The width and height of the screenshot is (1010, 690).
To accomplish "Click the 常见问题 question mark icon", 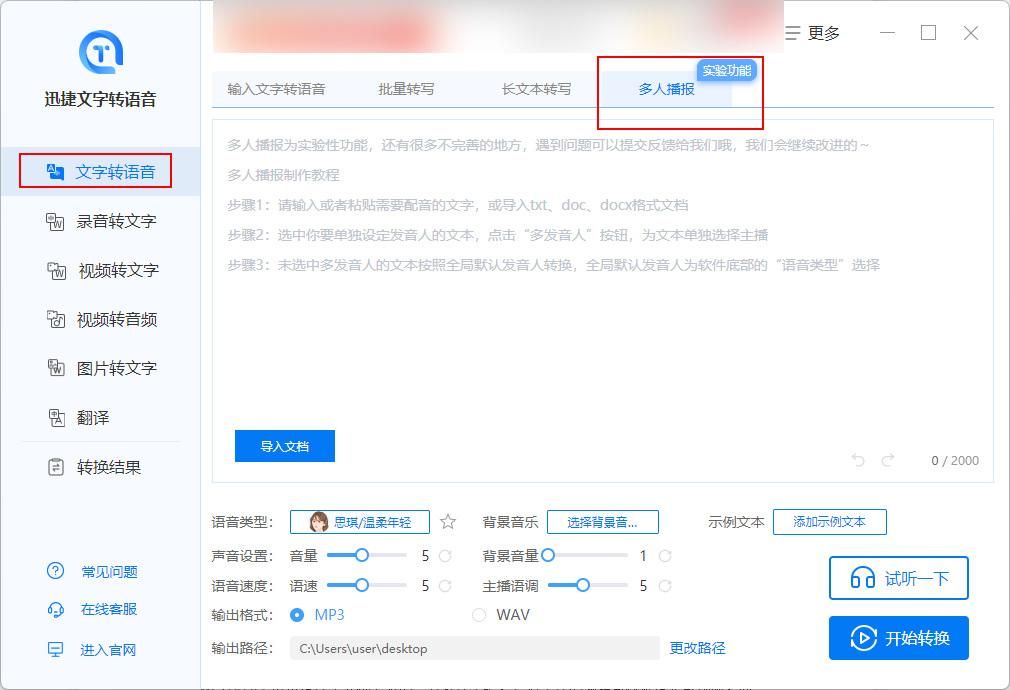I will pyautogui.click(x=55, y=571).
